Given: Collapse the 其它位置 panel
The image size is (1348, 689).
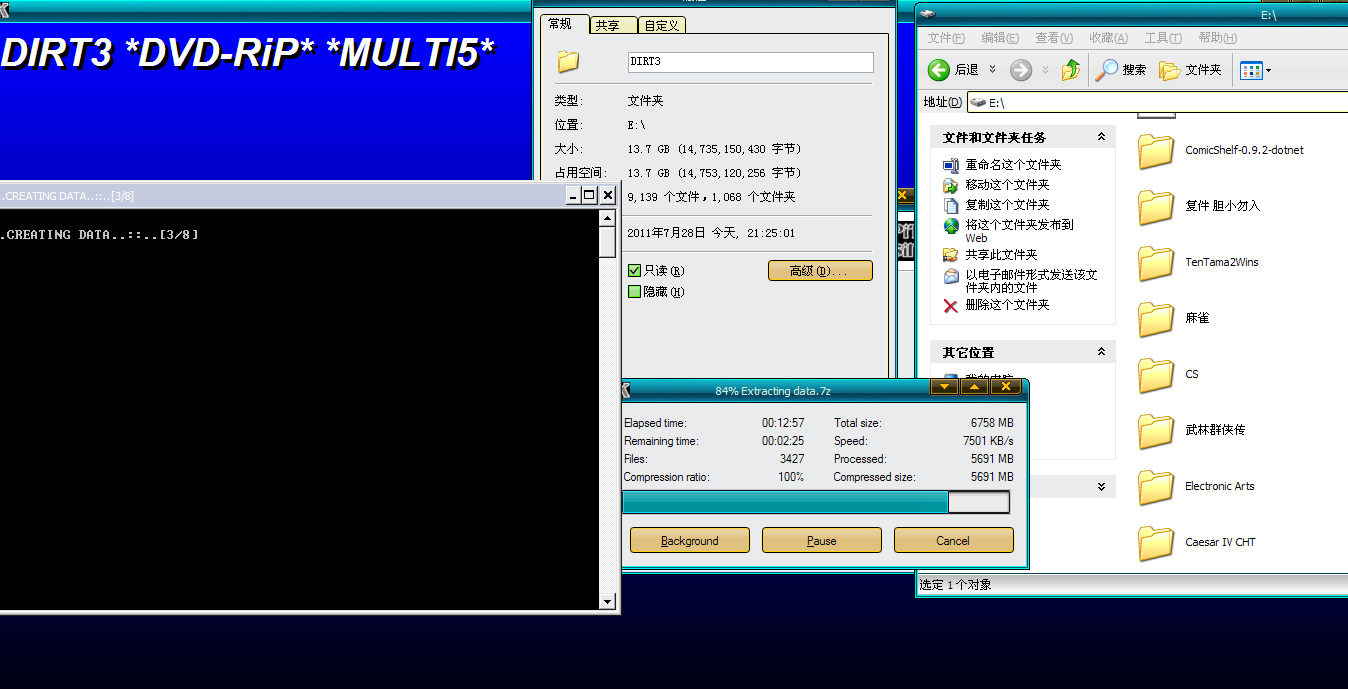Looking at the screenshot, I should 1101,352.
